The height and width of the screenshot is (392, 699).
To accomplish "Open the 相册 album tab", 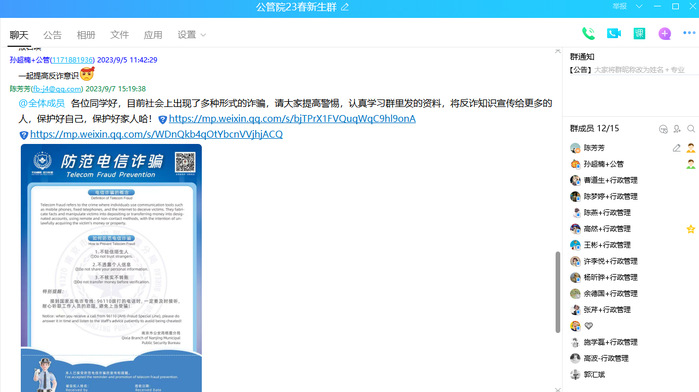I will [x=86, y=35].
